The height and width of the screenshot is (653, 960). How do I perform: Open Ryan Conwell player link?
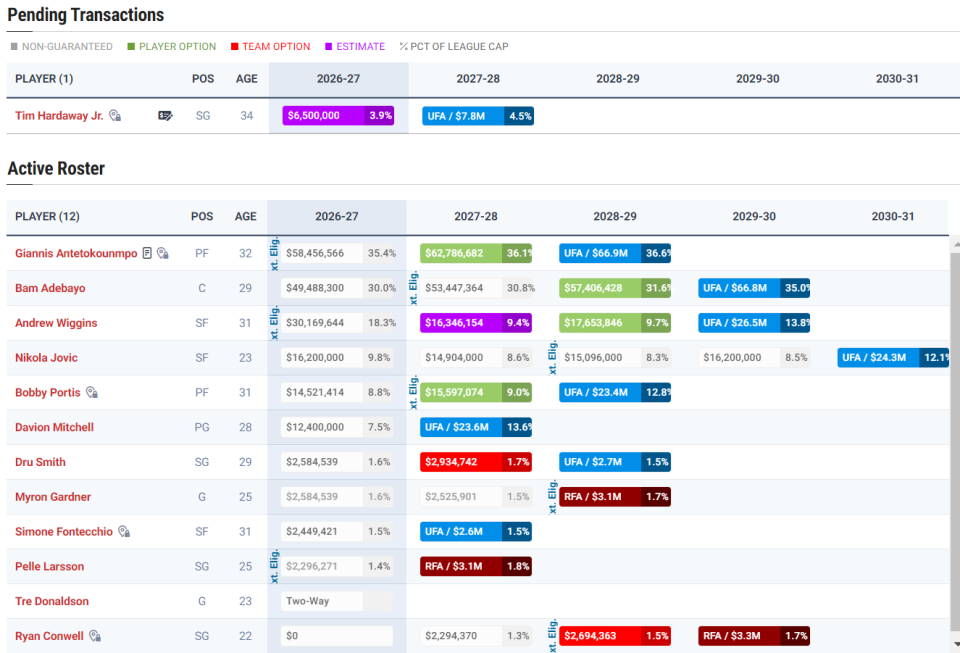click(50, 636)
